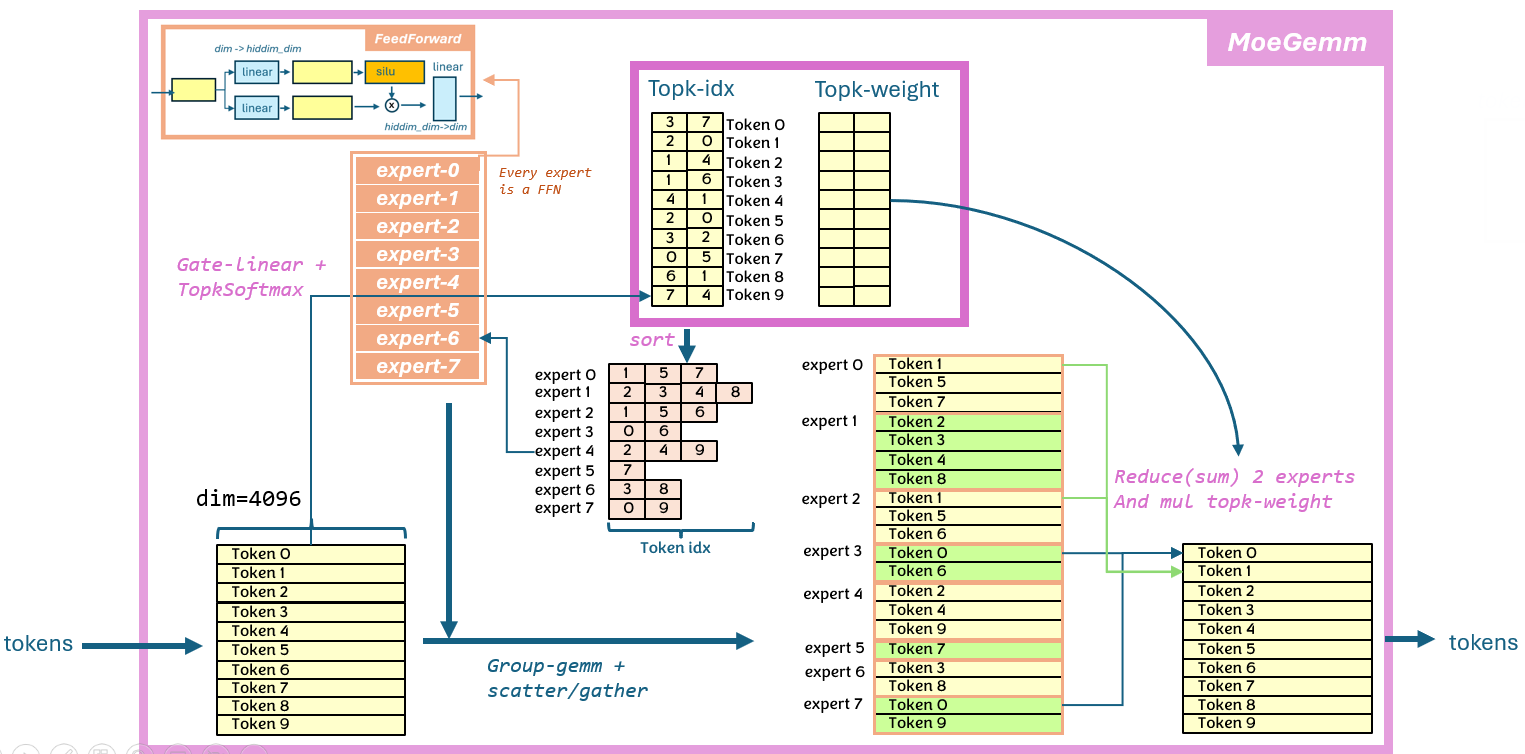Open the see-all-slides grid icon
1525x754 pixels.
pos(100,749)
